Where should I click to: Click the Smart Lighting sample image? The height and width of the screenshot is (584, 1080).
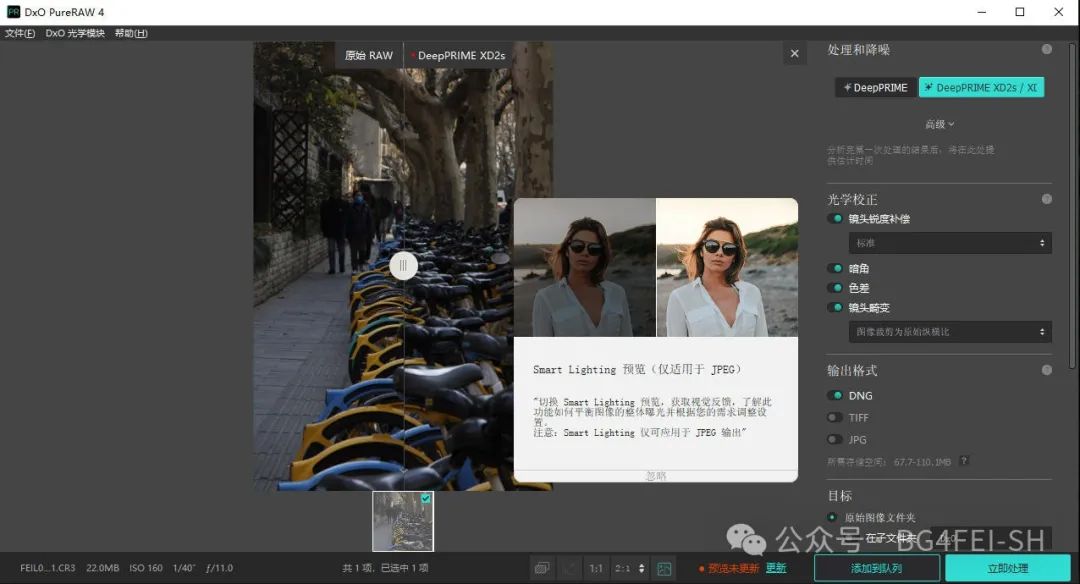(x=656, y=267)
